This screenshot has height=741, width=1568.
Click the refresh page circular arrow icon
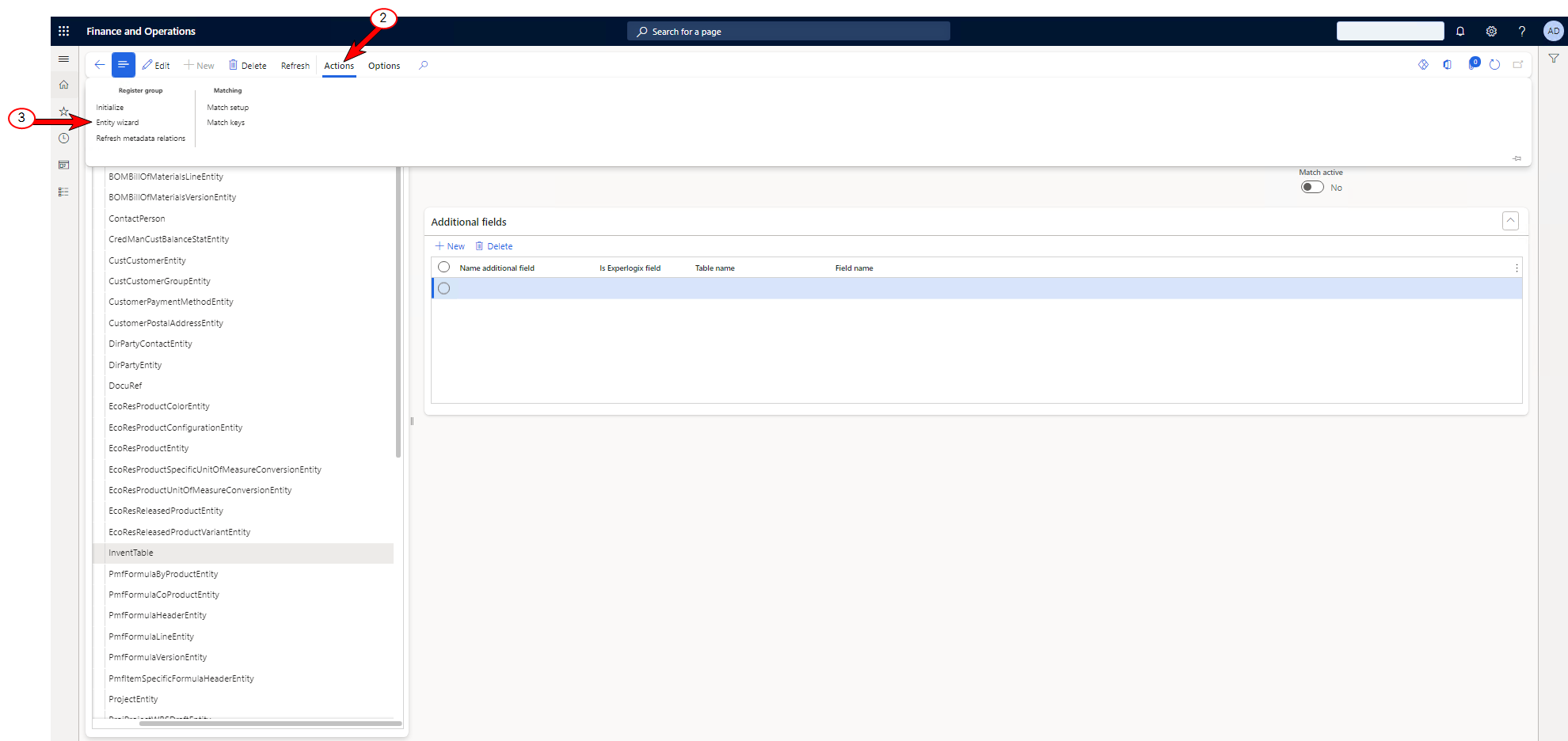1494,64
